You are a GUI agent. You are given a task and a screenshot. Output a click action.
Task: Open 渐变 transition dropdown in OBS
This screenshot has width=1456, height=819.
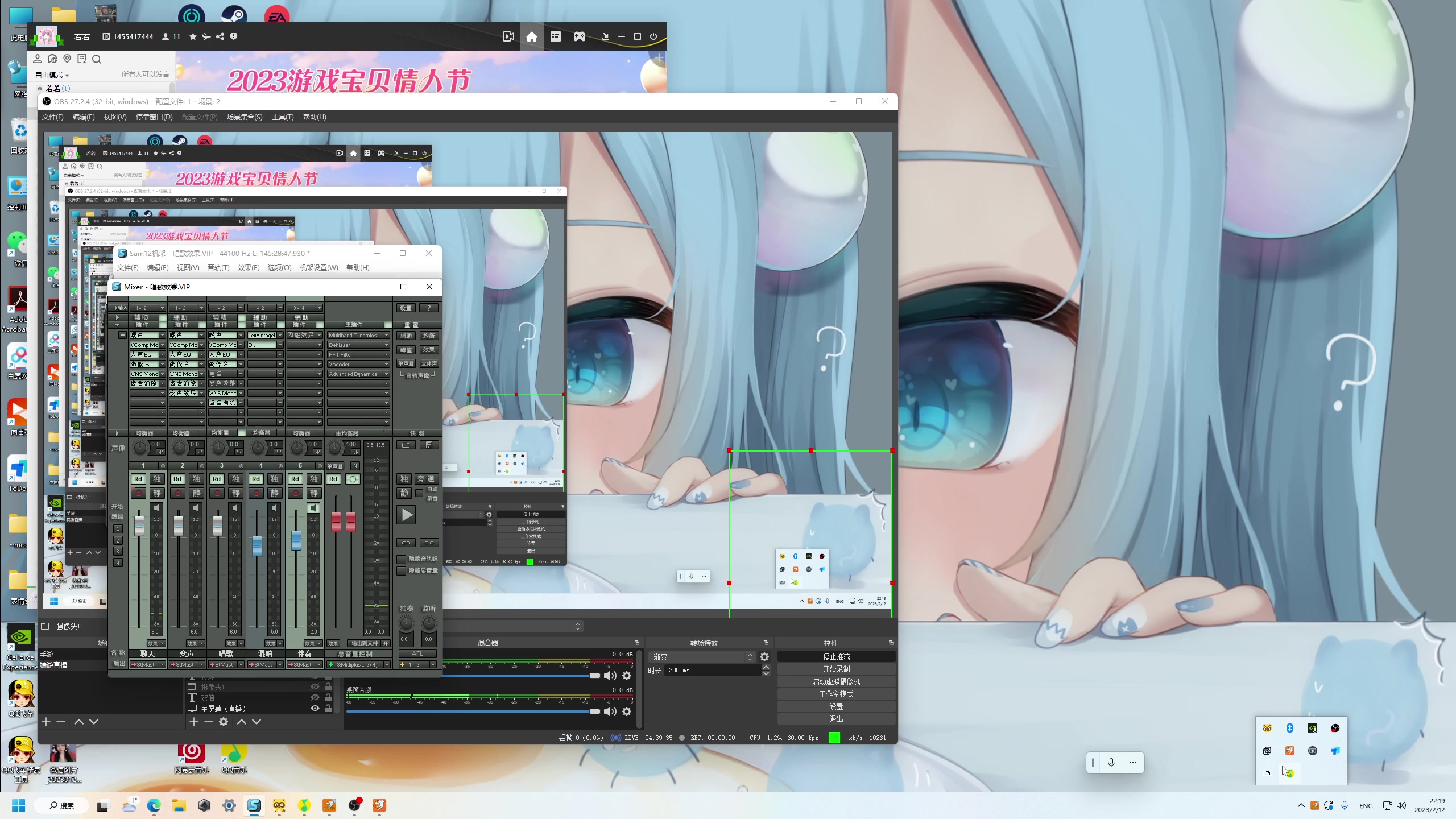point(701,657)
